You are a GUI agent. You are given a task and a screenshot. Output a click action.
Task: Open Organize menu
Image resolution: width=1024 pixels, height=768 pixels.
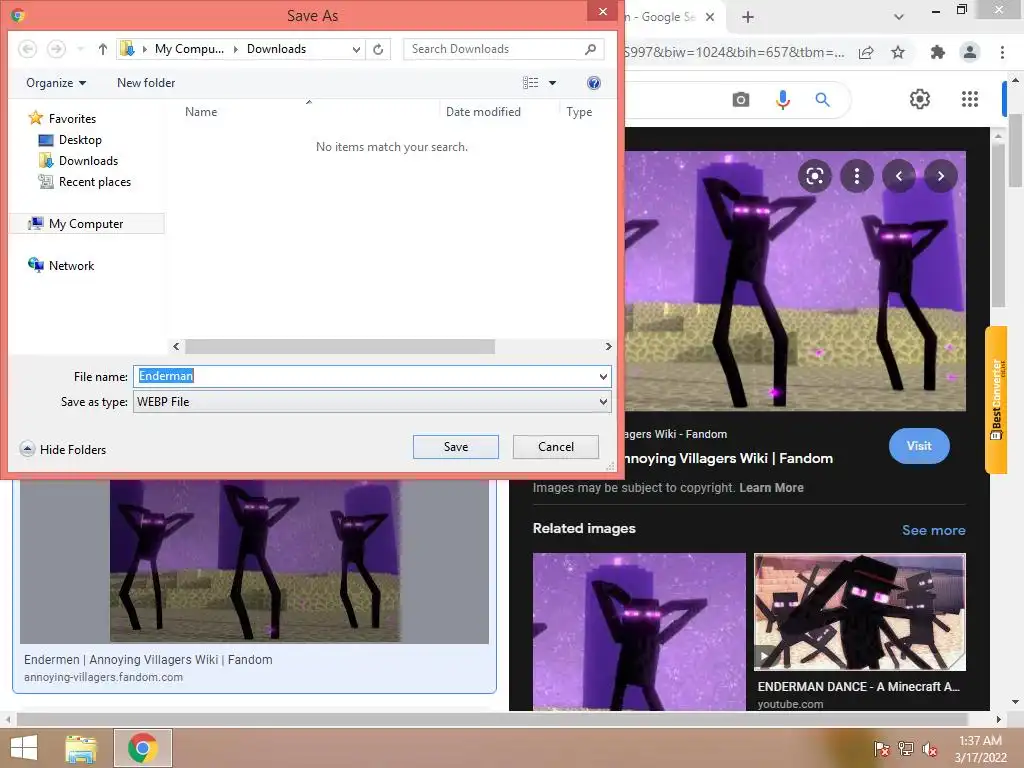[56, 83]
